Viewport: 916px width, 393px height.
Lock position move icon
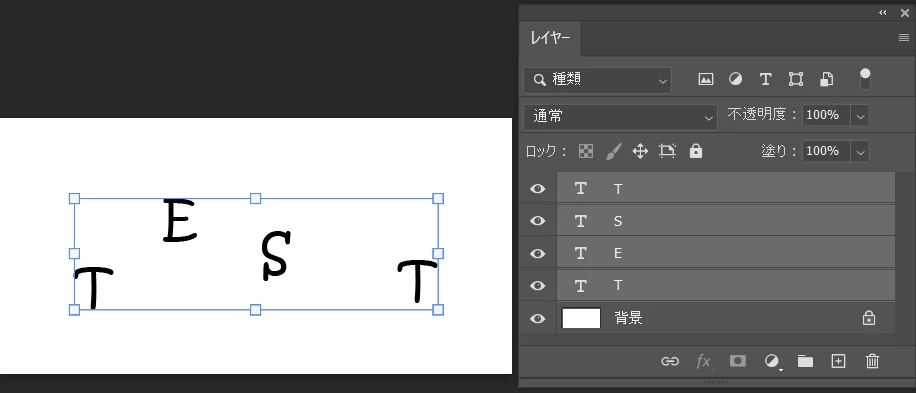pyautogui.click(x=640, y=151)
